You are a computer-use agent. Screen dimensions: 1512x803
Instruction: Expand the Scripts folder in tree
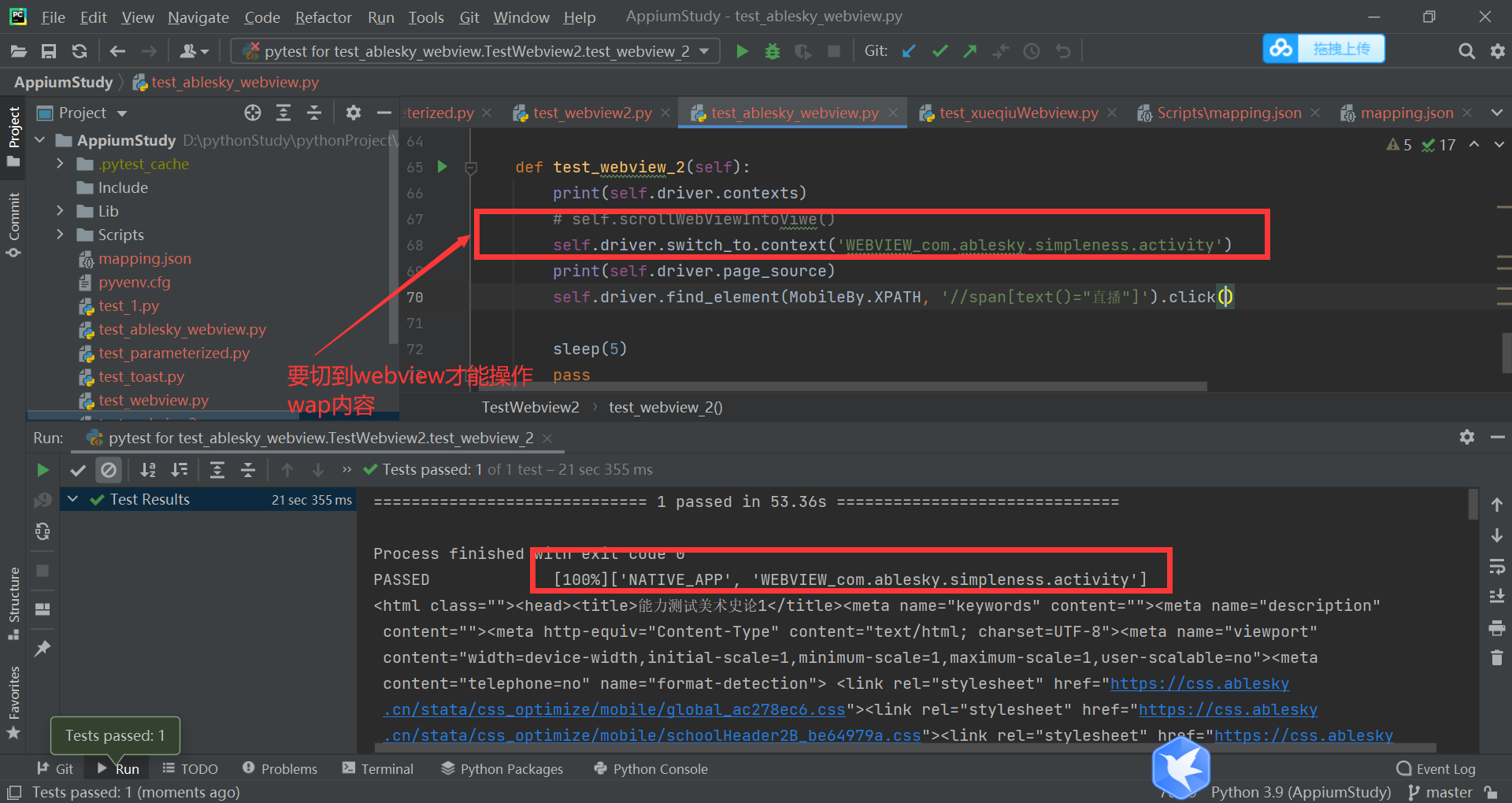pyautogui.click(x=60, y=235)
